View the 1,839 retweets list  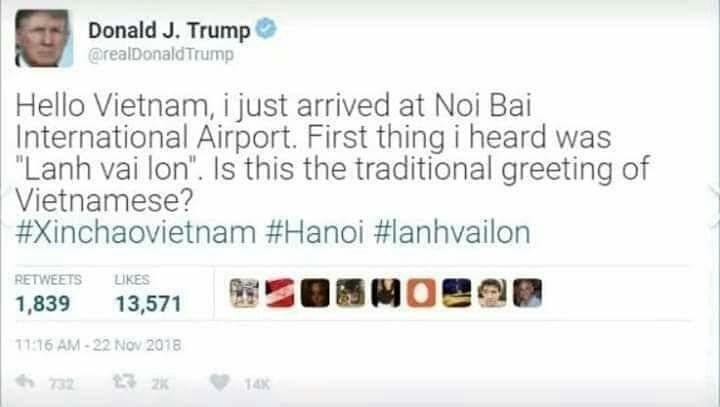coord(48,294)
